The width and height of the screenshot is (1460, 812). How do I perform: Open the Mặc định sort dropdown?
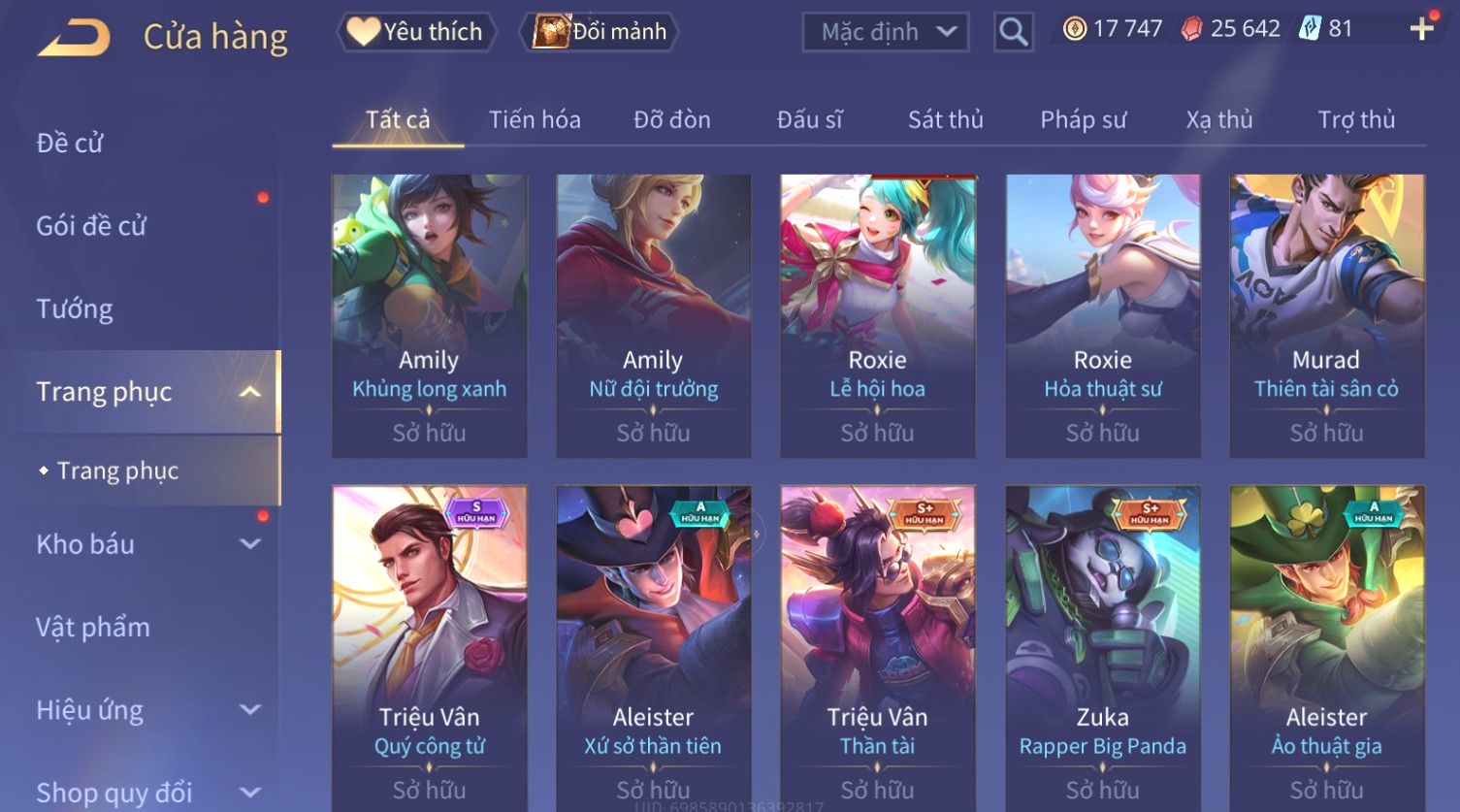(886, 32)
